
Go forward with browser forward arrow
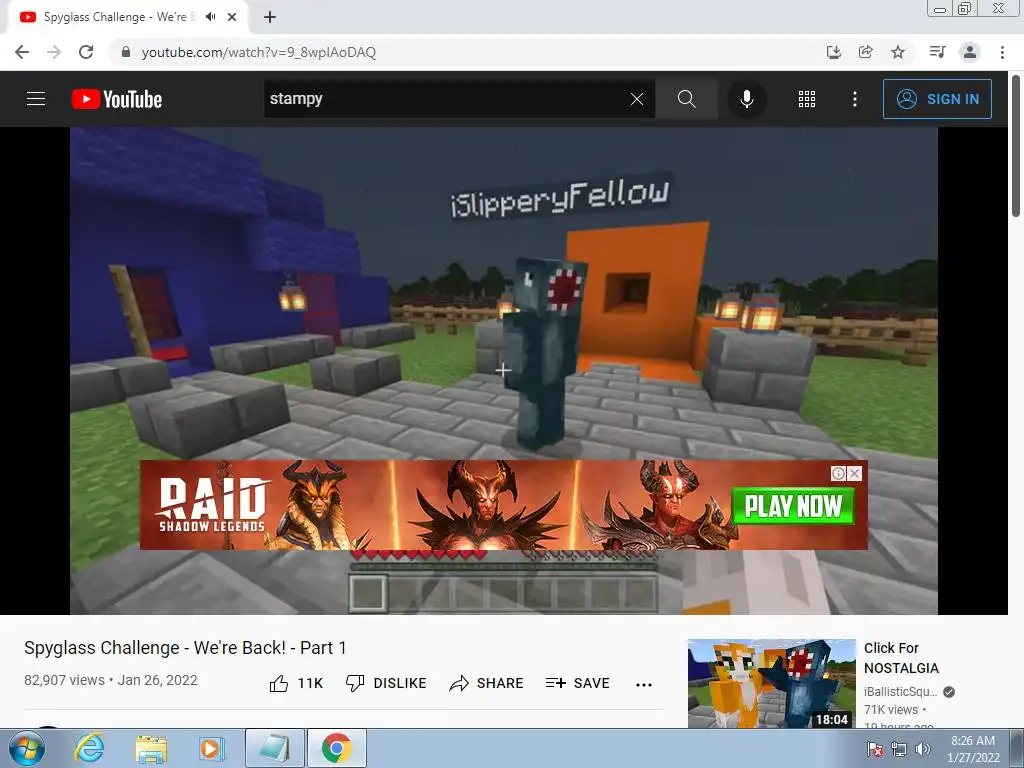pos(54,52)
